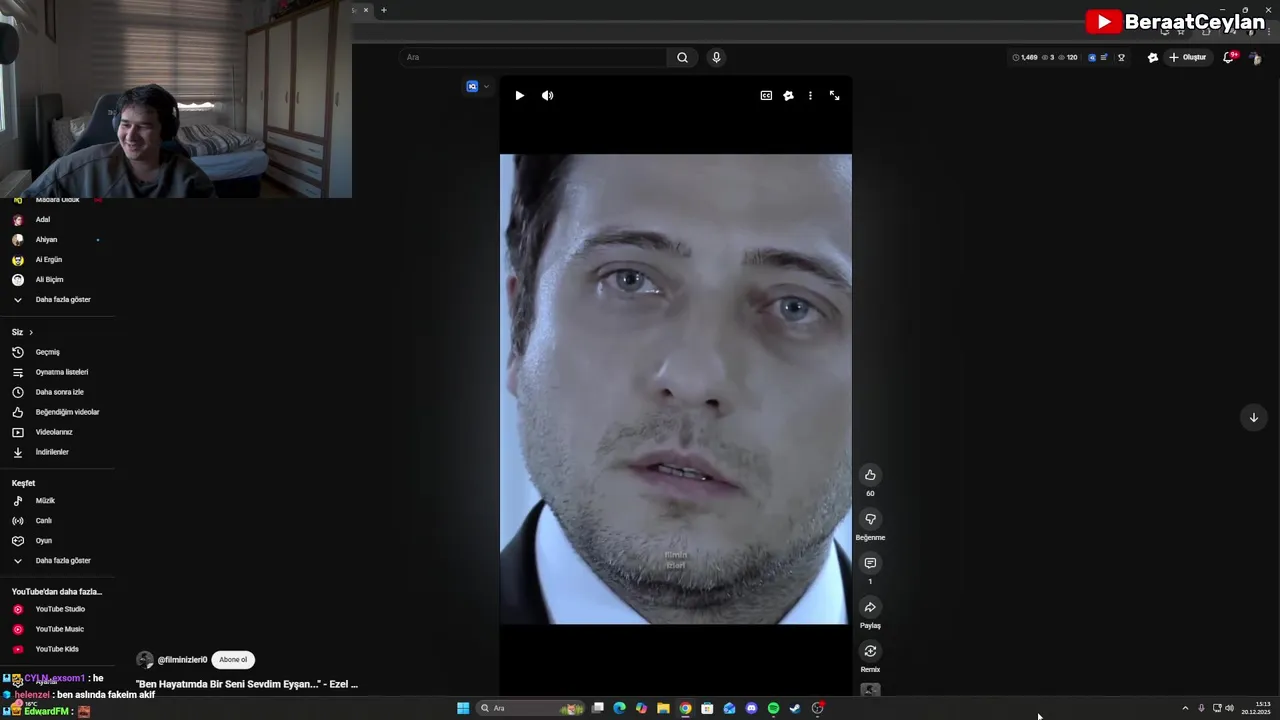Open the Oluştur create button
1280x720 pixels.
[1188, 57]
